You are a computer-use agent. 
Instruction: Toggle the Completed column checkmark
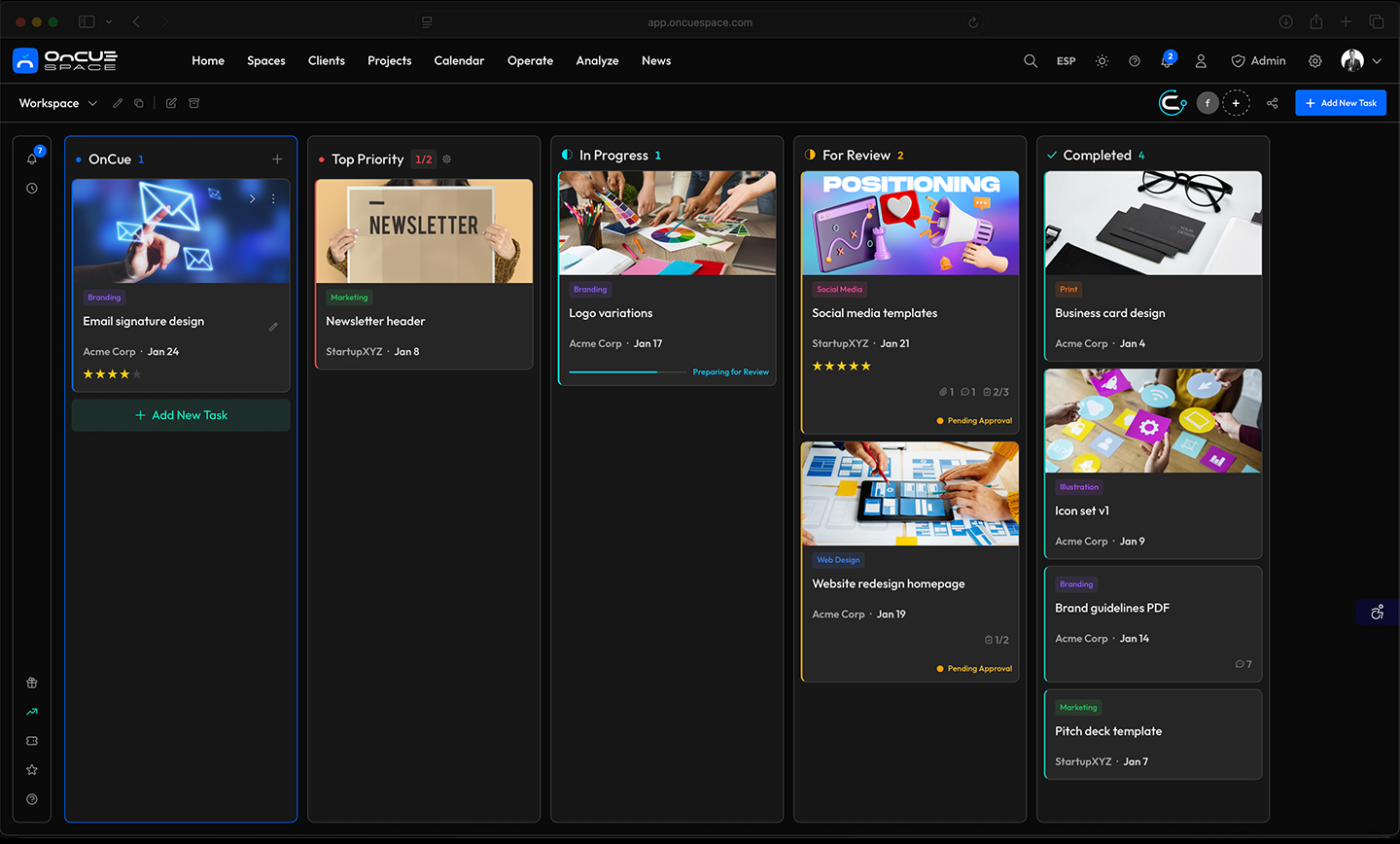click(x=1052, y=156)
